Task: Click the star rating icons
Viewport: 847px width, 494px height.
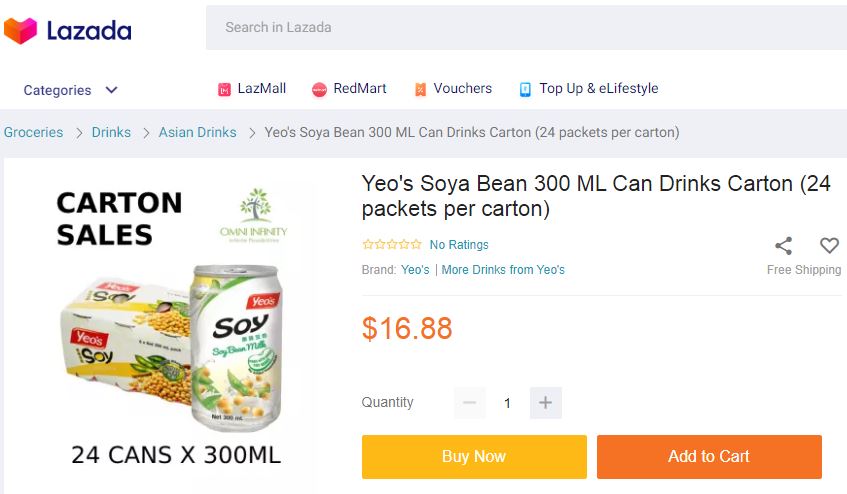Action: (x=391, y=244)
